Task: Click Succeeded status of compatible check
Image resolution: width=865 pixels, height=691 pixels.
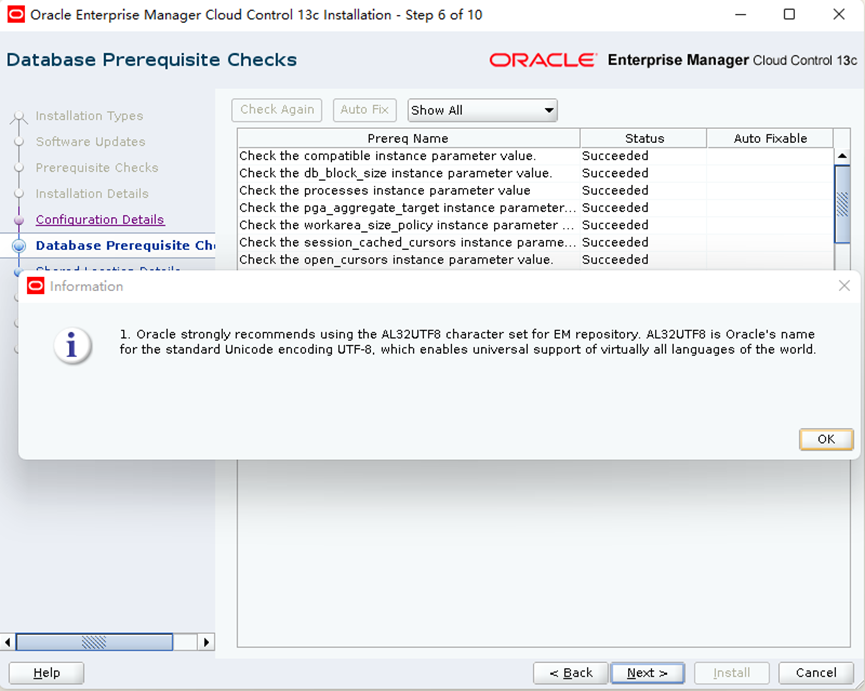Action: click(x=615, y=156)
